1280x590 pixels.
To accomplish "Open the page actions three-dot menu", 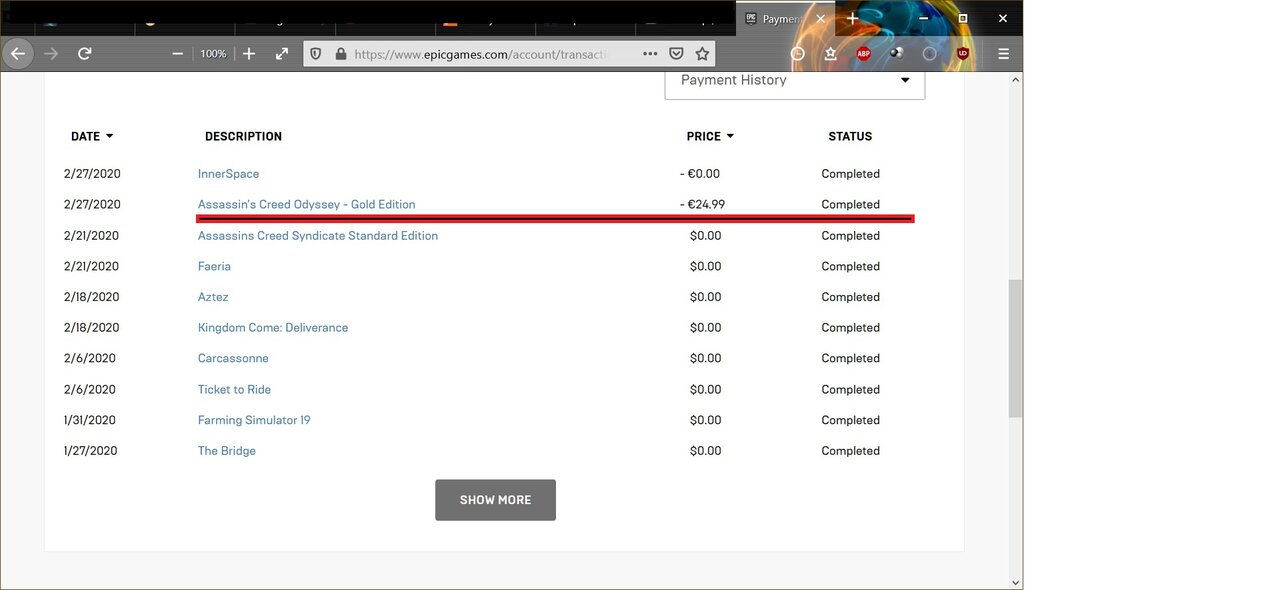I will point(650,54).
